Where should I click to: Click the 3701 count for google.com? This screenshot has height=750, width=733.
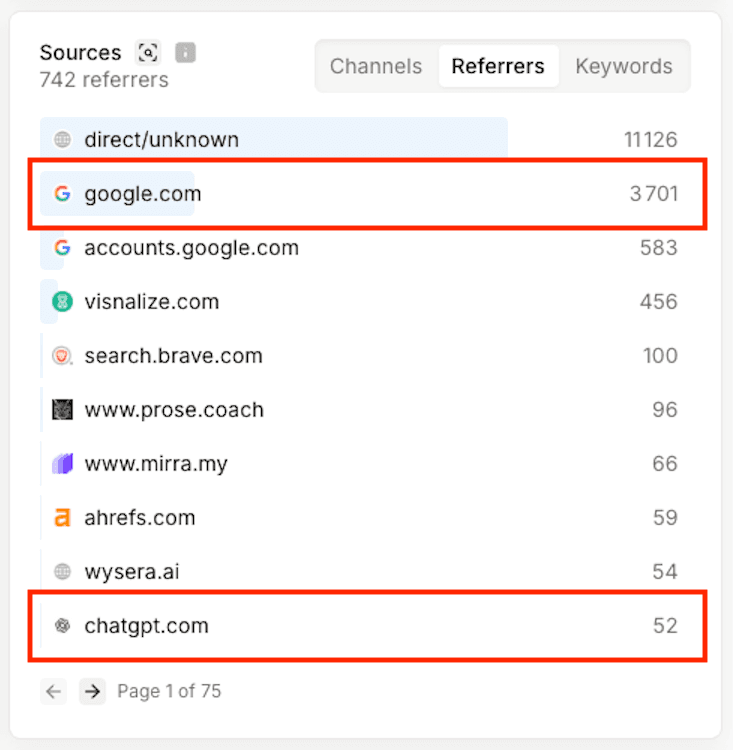(654, 194)
